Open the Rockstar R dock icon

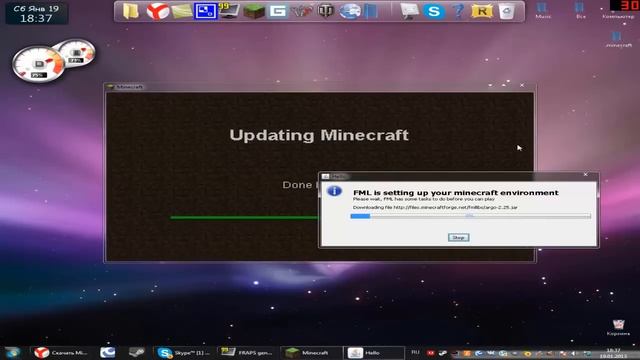point(482,11)
